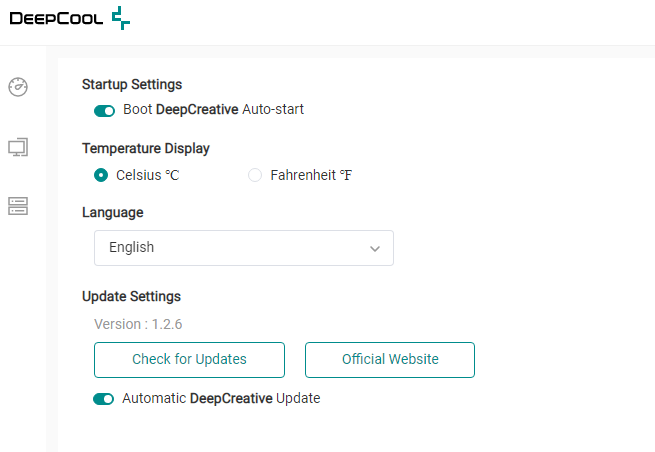
Task: Expand the language dropdown chevron arrow
Action: 375,248
